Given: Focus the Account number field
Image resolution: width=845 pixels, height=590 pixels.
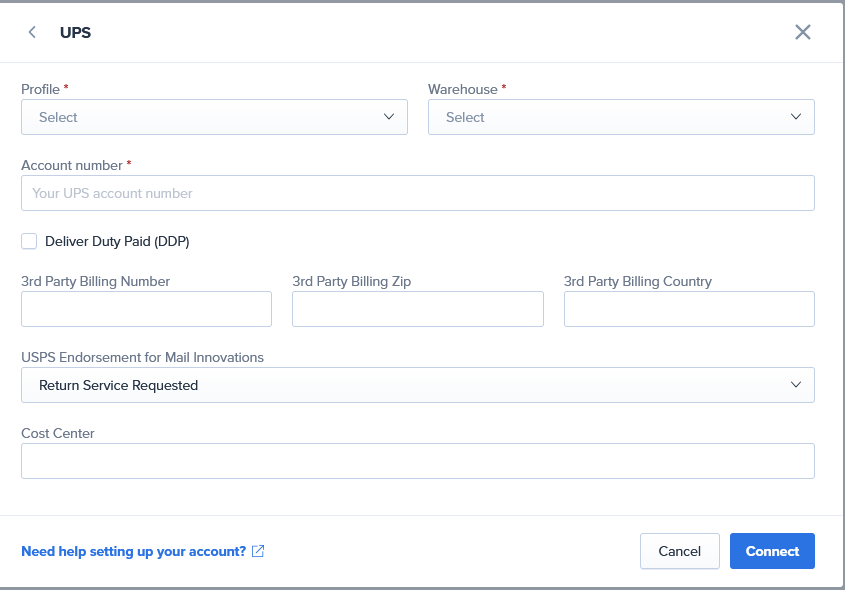Looking at the screenshot, I should 418,193.
